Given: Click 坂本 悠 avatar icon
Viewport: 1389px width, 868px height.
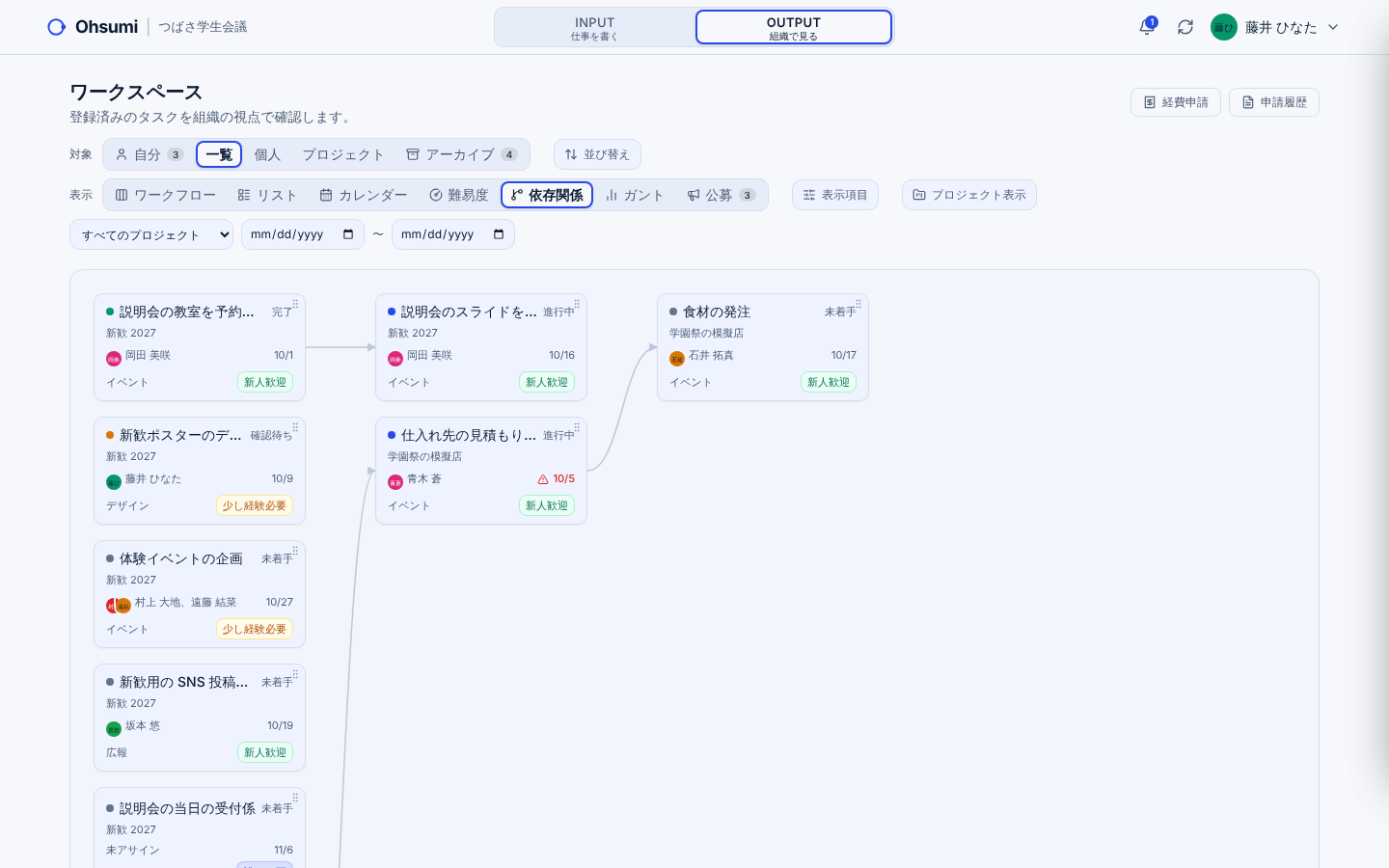Looking at the screenshot, I should pyautogui.click(x=114, y=728).
